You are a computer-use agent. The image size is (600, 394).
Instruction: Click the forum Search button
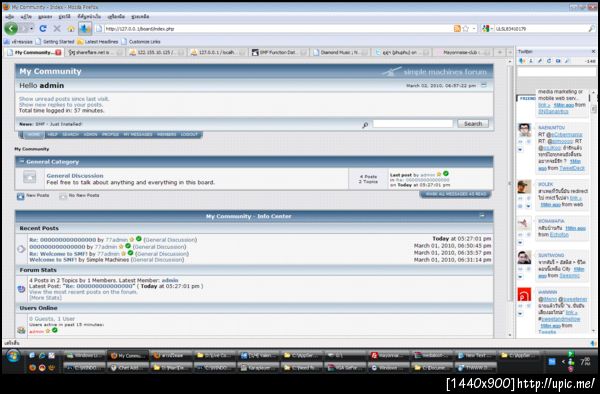point(473,124)
